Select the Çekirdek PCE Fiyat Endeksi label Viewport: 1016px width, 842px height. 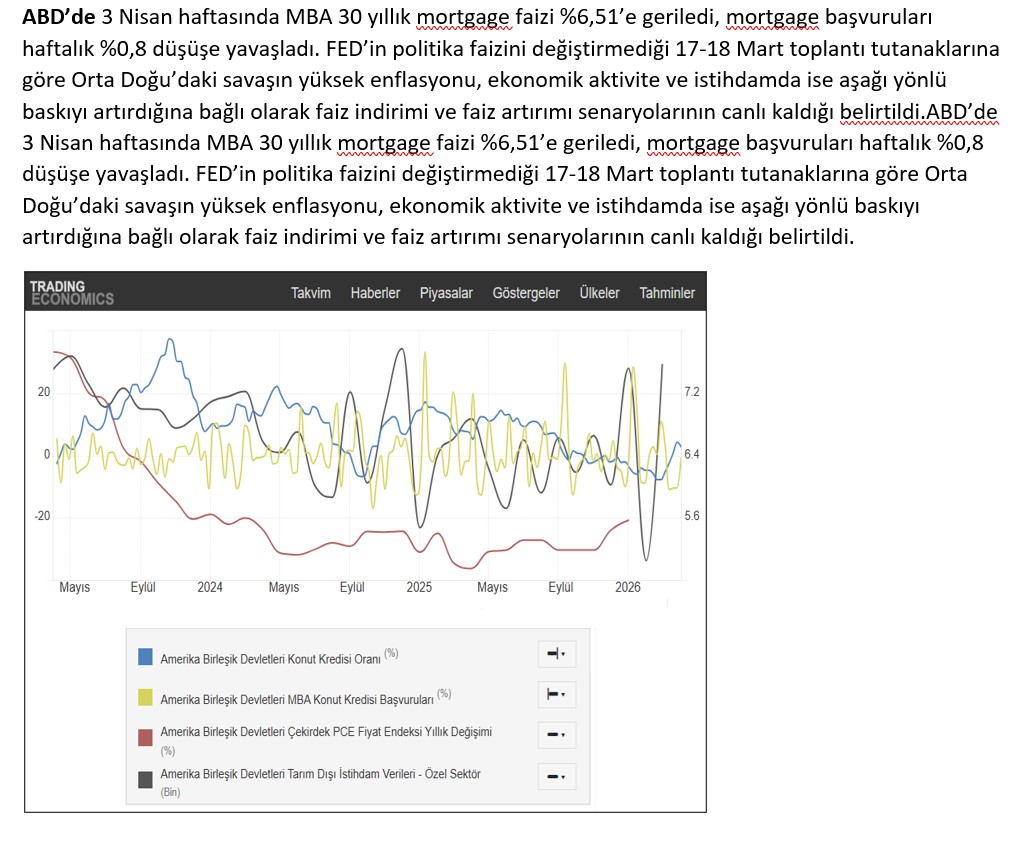point(325,732)
